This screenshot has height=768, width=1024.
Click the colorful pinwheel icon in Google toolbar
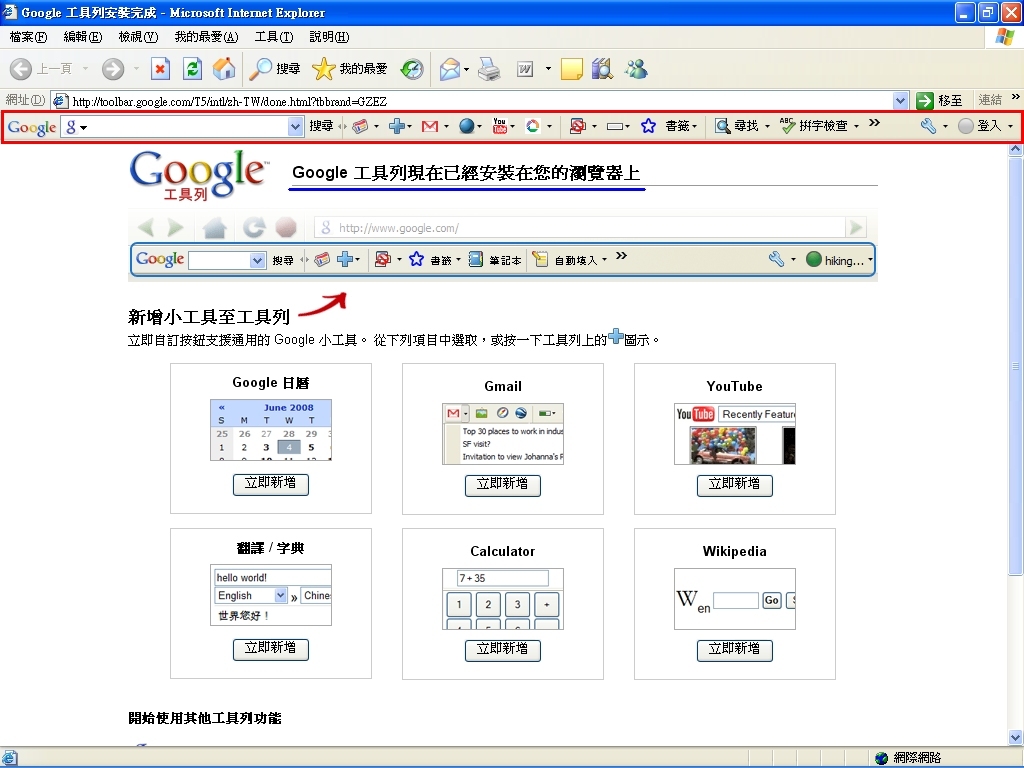(533, 126)
